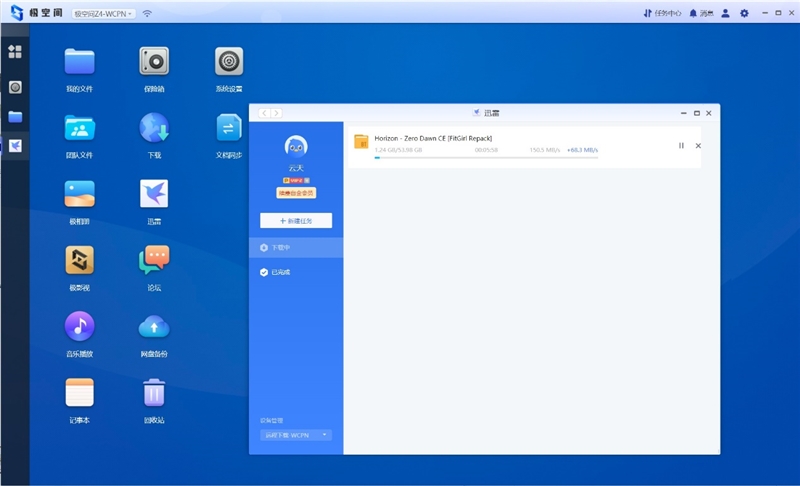Remove the Horizon Zero Dawn download task
800x486 pixels.
point(698,146)
